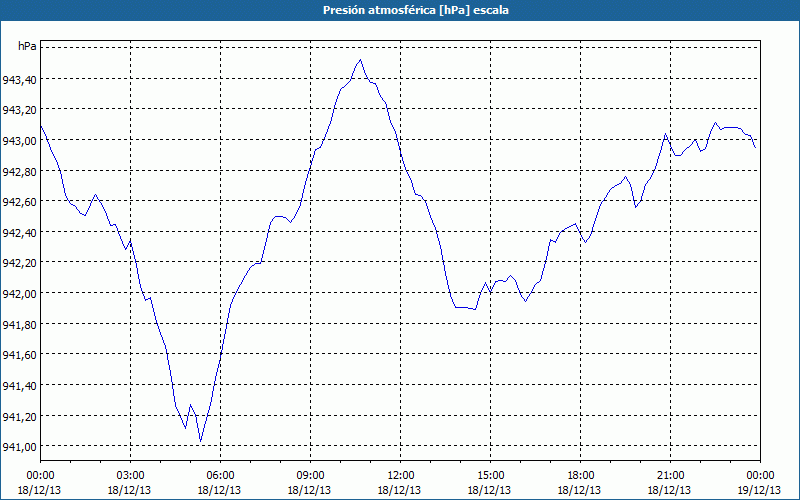Click the 15:00 time axis label

490,476
